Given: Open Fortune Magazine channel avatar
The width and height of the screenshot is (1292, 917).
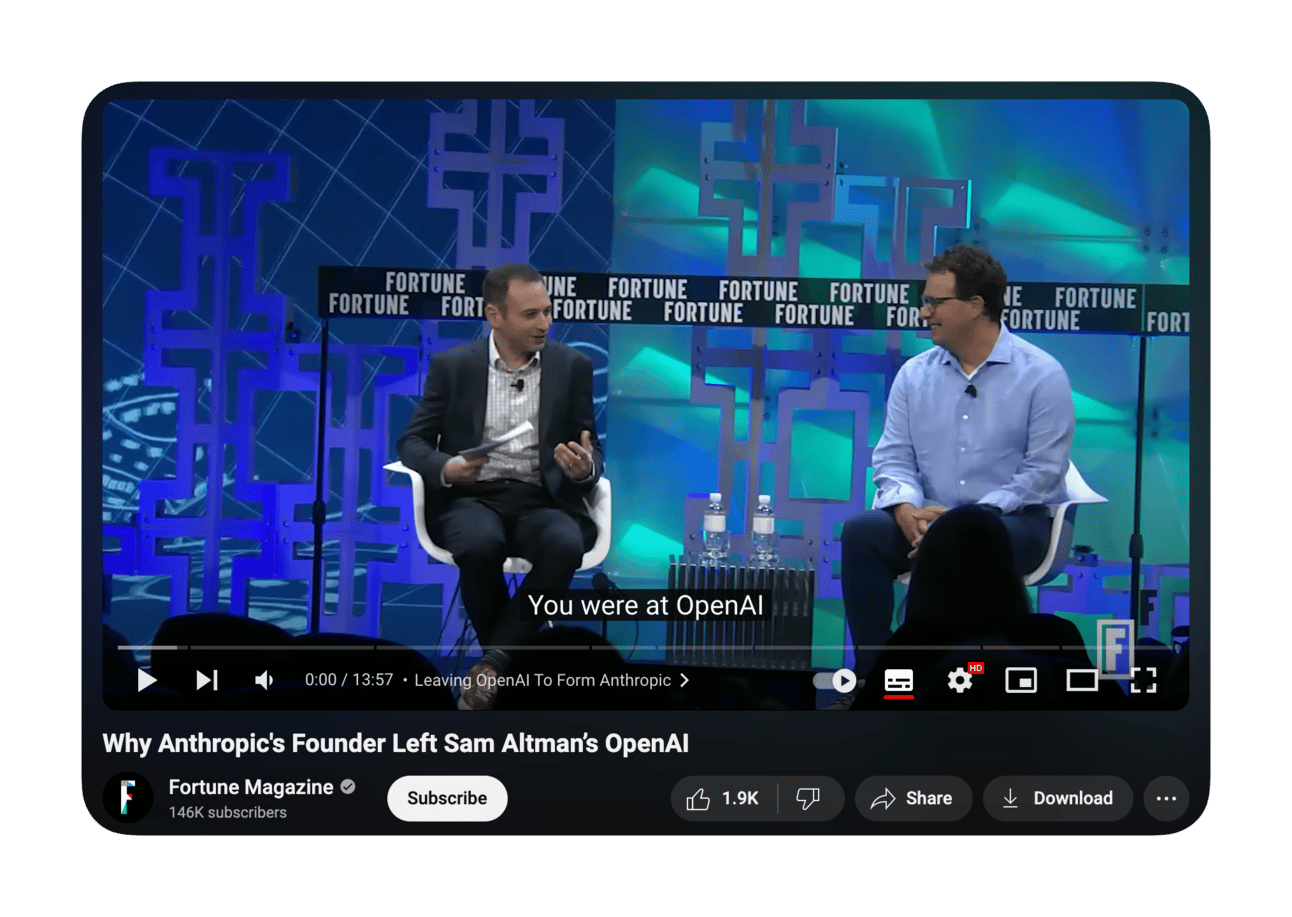Looking at the screenshot, I should 128,798.
